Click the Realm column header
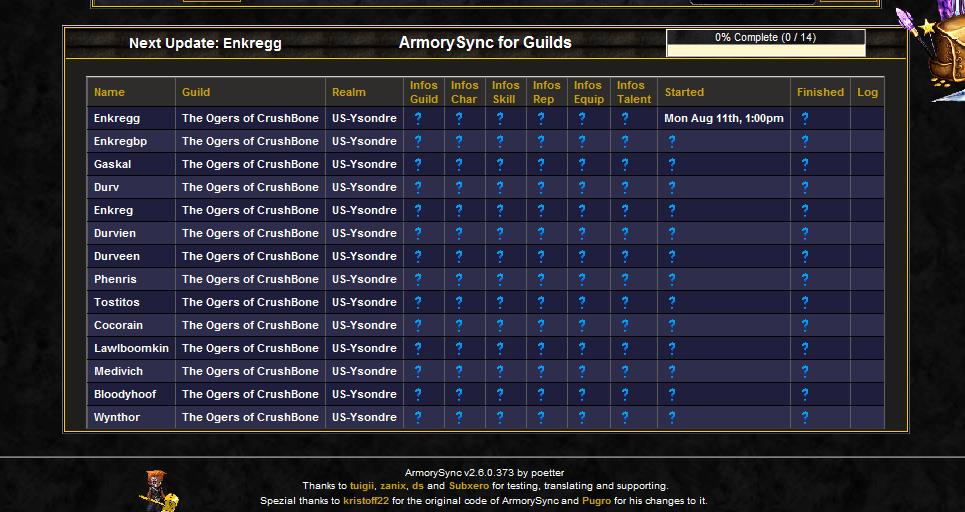This screenshot has width=965, height=512. coord(349,92)
